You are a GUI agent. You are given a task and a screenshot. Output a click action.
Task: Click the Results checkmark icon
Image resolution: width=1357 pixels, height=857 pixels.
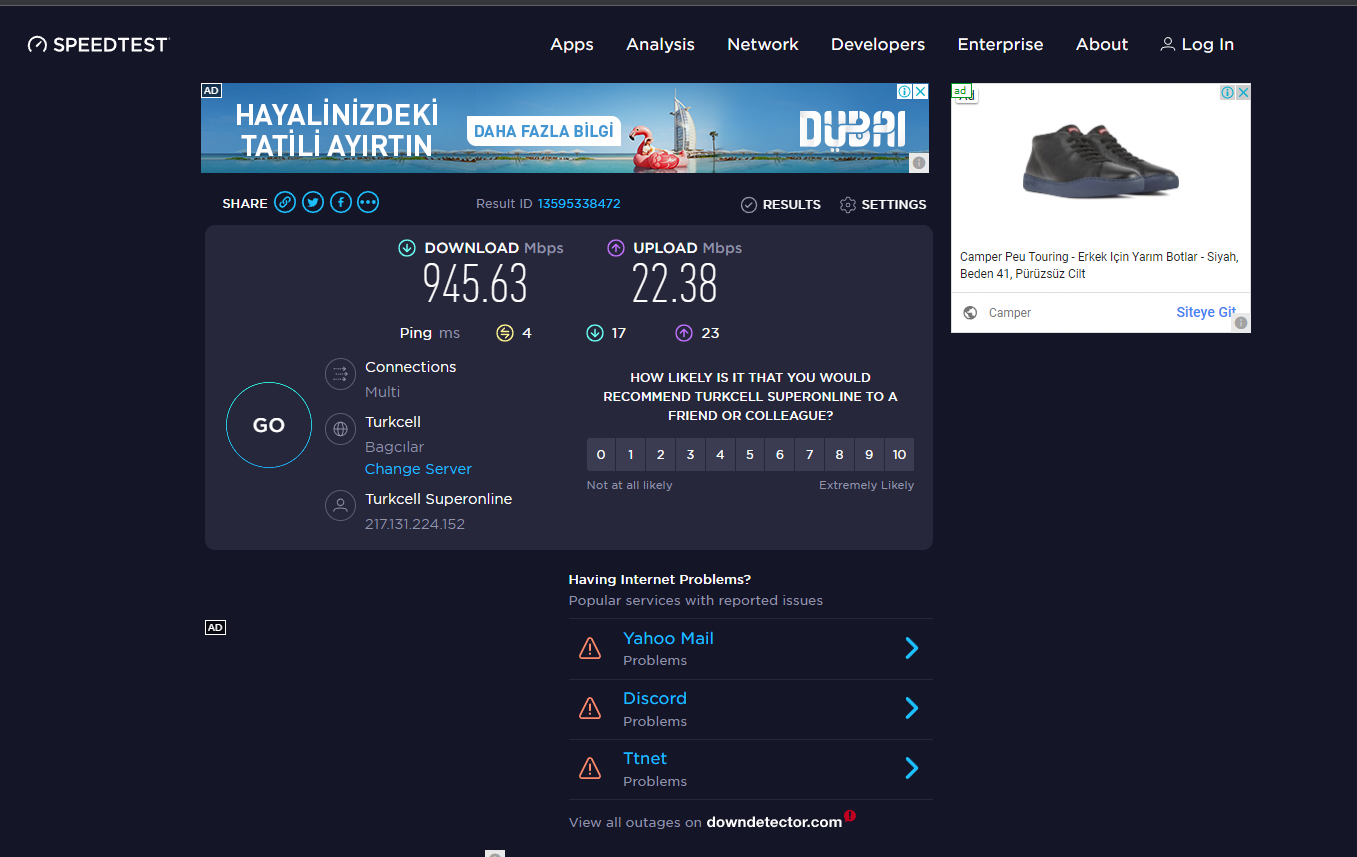749,205
